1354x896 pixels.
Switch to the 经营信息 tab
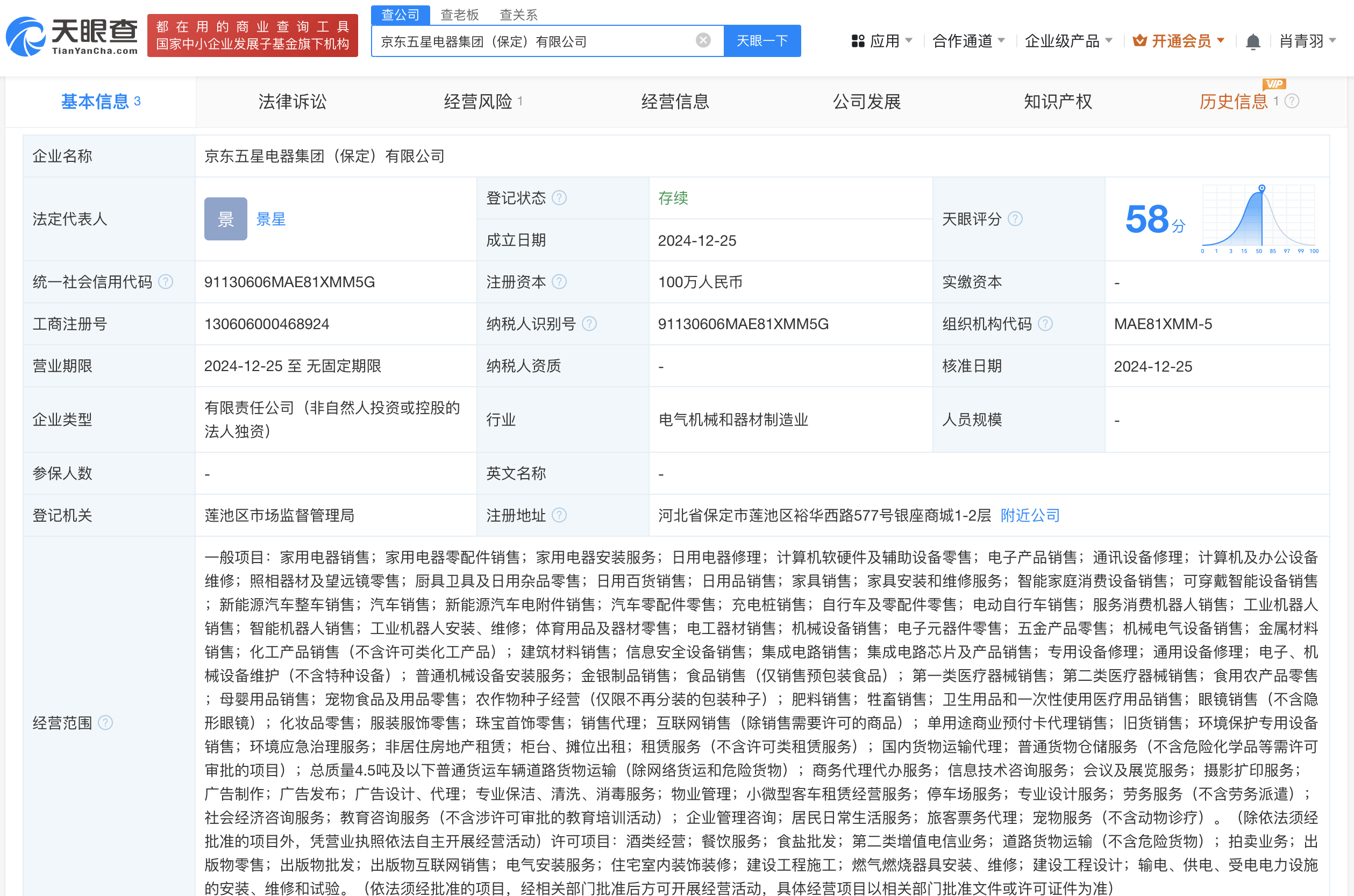click(675, 102)
